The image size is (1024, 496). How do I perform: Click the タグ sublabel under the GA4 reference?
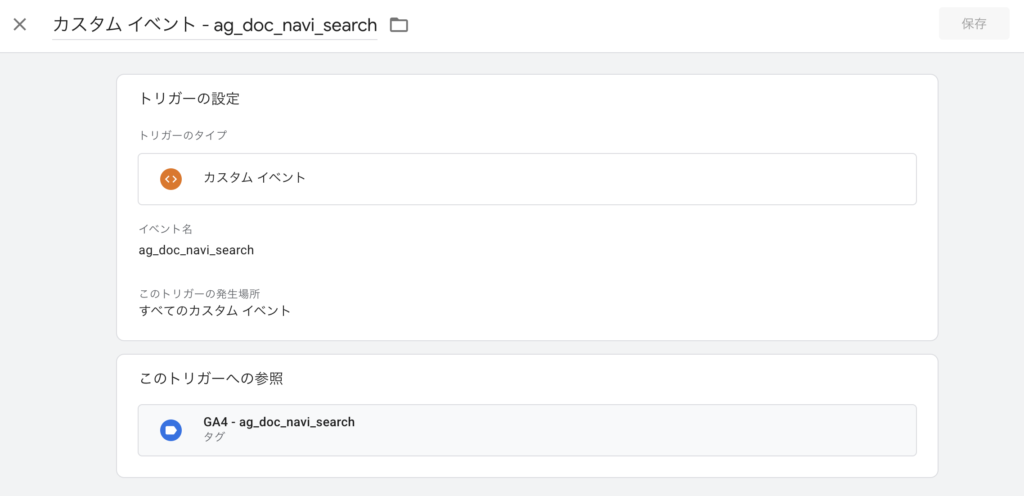214,437
